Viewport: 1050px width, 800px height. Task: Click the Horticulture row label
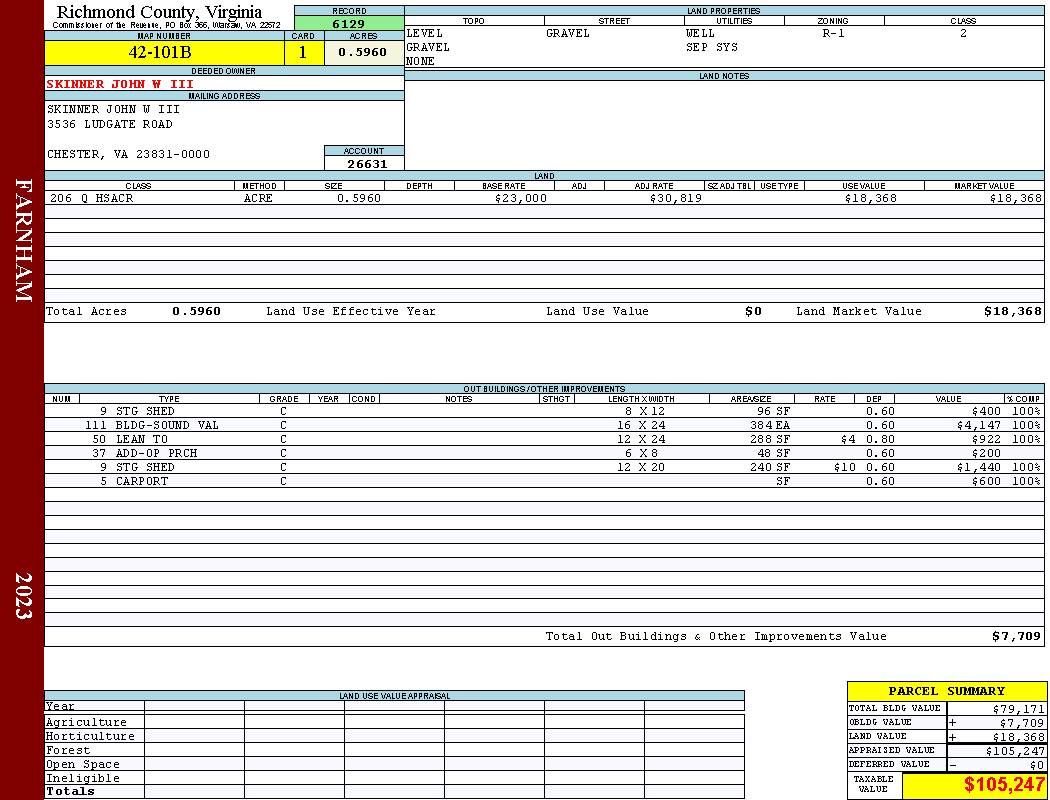pos(90,736)
